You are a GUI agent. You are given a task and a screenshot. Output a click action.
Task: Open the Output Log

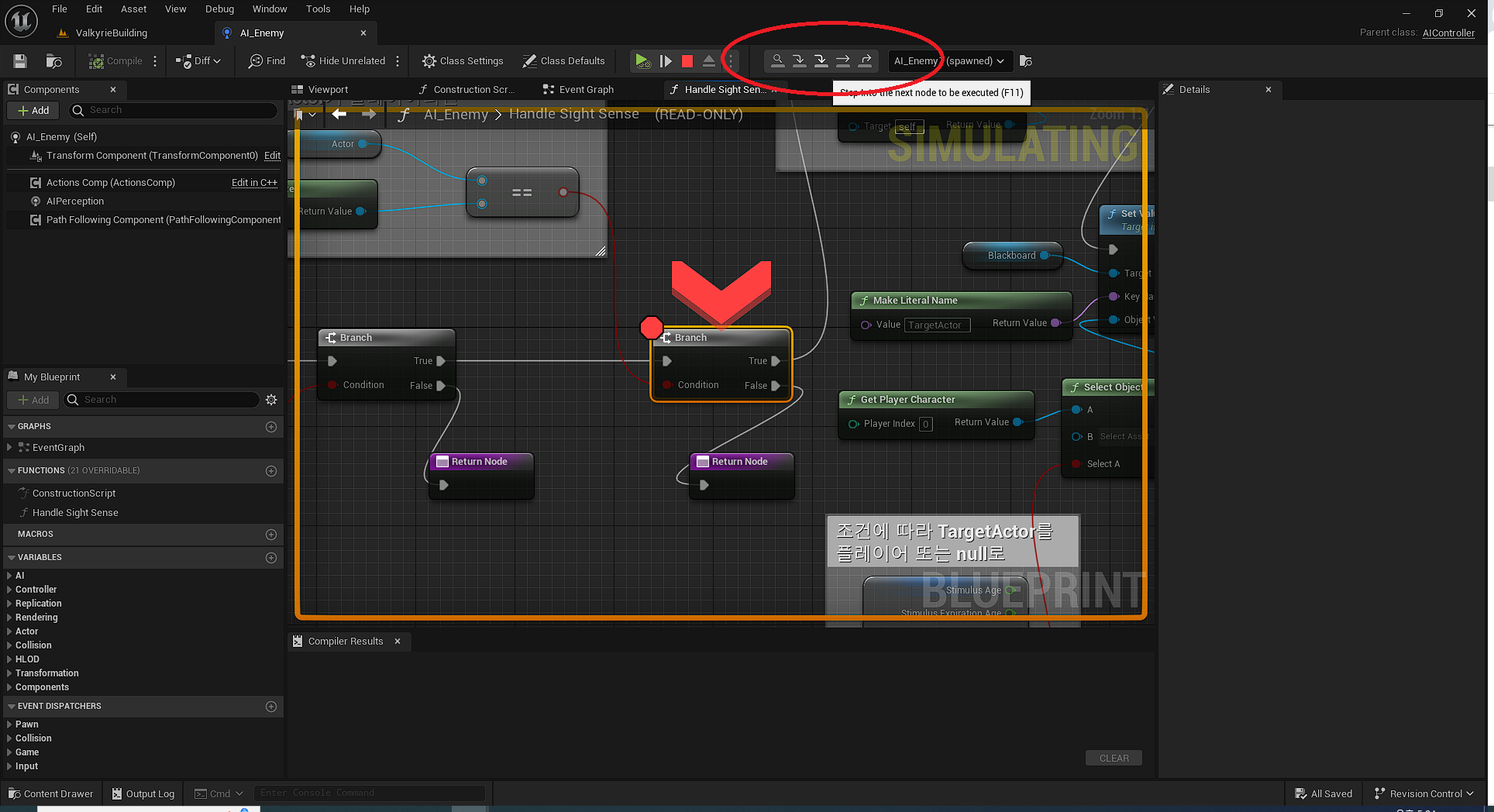pyautogui.click(x=143, y=794)
